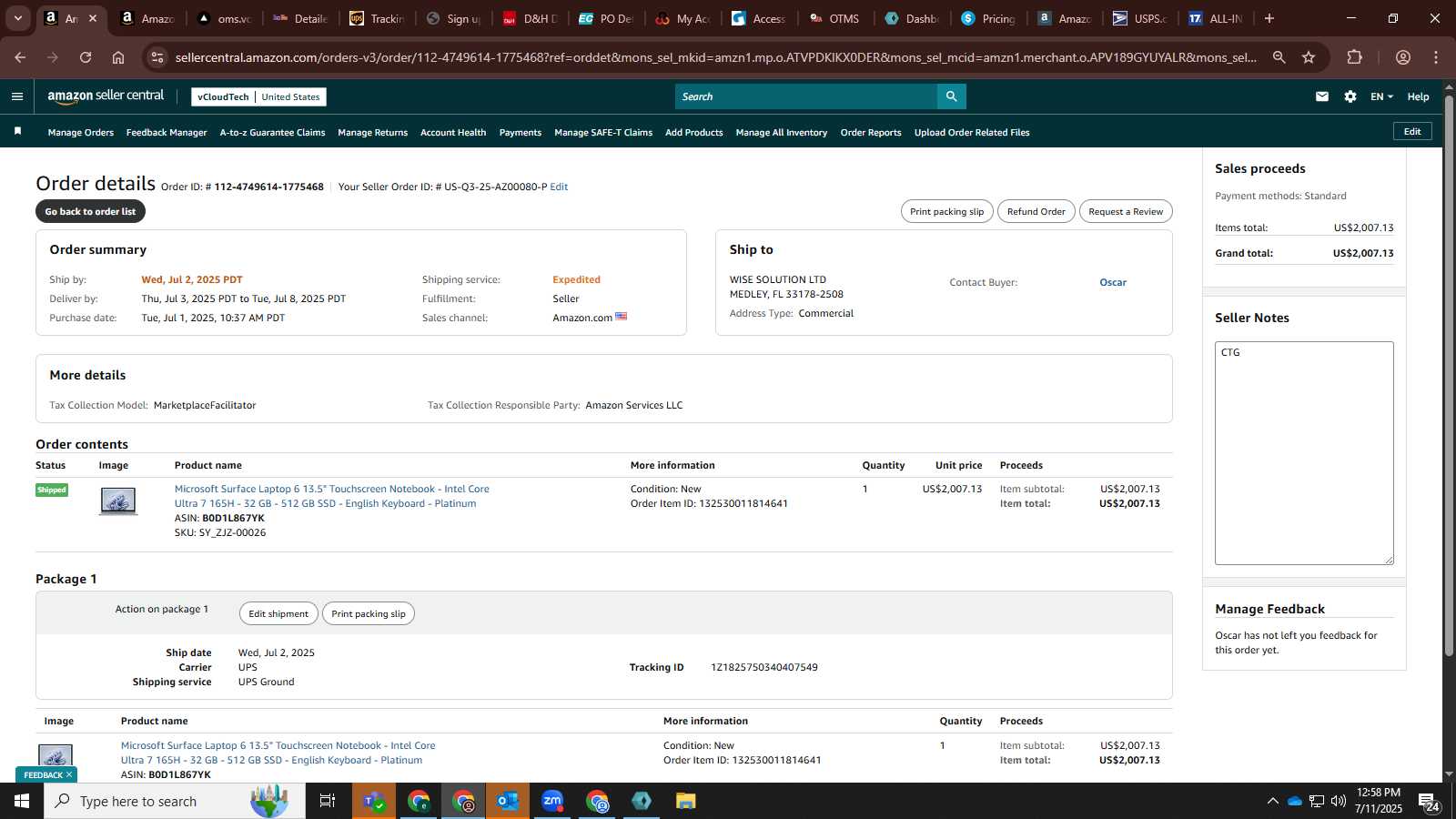
Task: Open the settings gear icon
Action: (x=1350, y=96)
